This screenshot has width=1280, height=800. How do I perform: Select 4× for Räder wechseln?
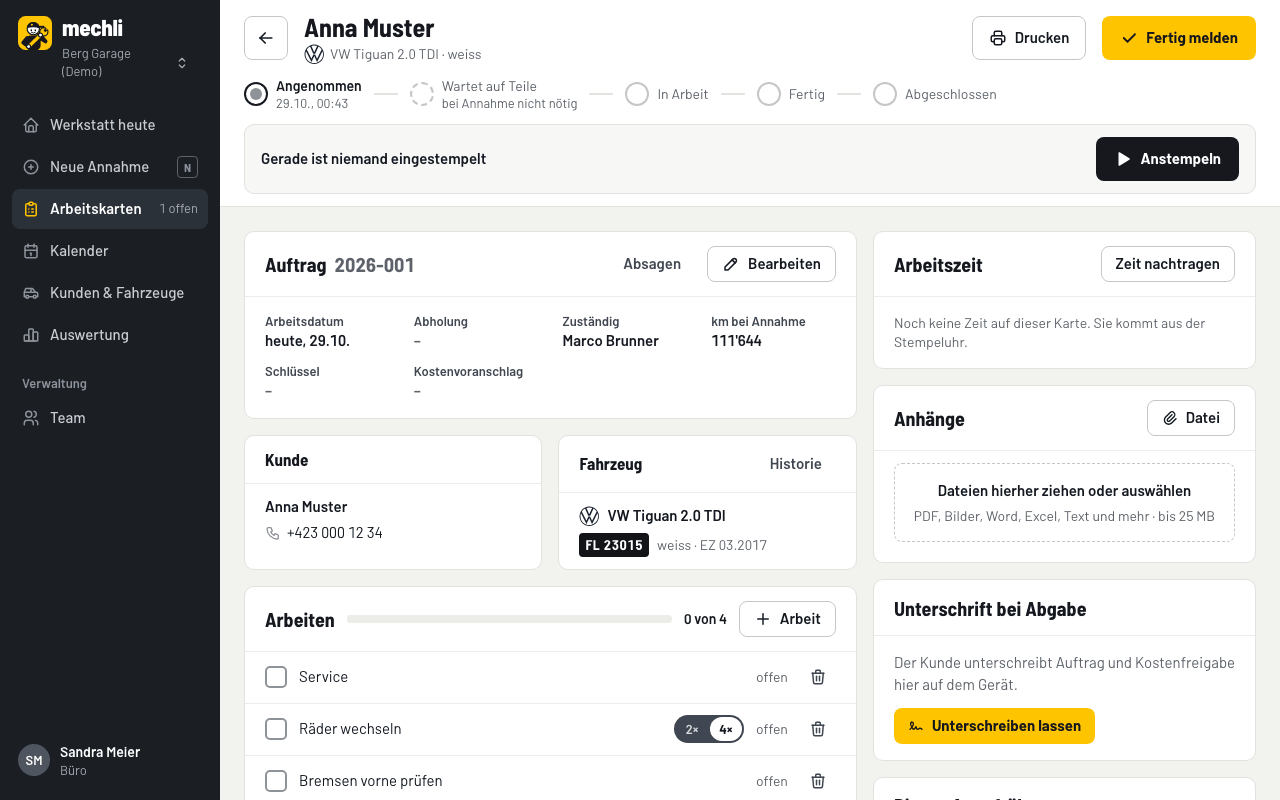(726, 729)
